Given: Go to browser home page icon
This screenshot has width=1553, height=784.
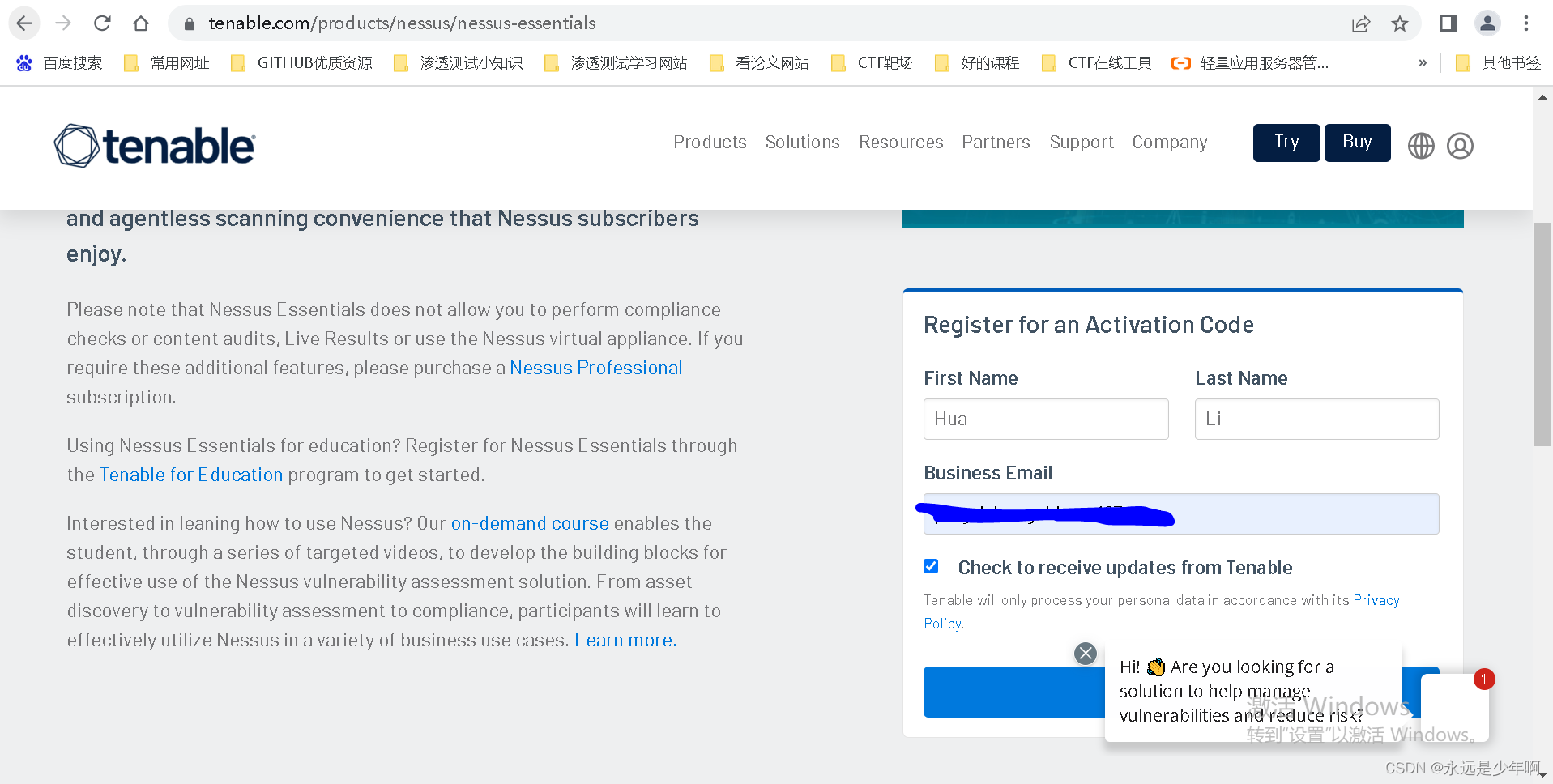Looking at the screenshot, I should 141,23.
